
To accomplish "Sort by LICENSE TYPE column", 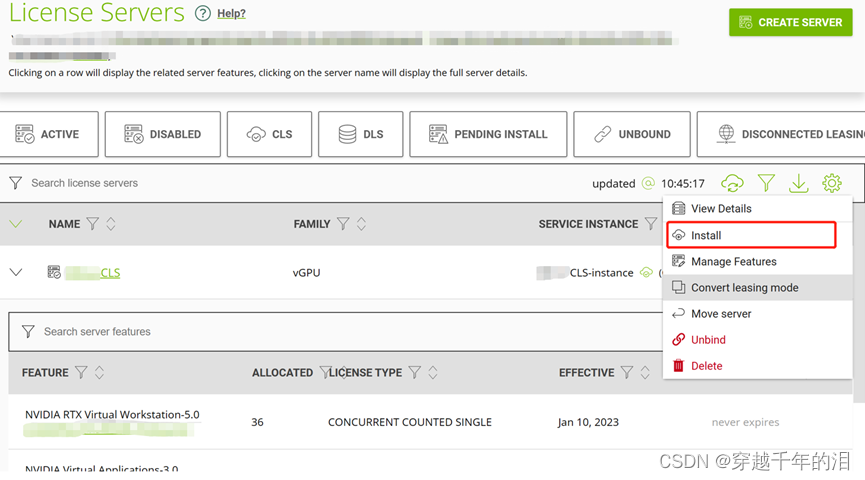I will (433, 373).
